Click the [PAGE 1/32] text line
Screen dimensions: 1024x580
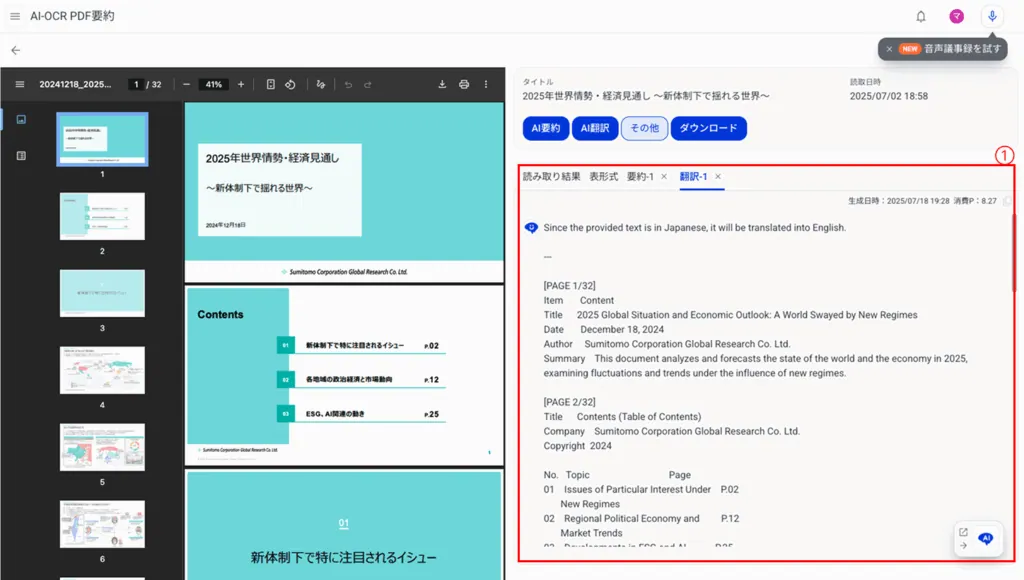(x=569, y=286)
